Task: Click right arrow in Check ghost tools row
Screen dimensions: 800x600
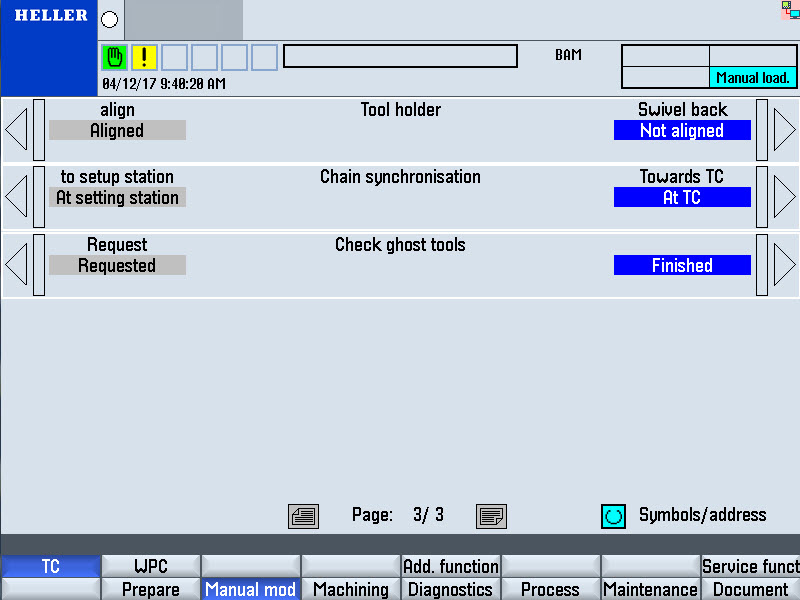Action: (x=784, y=265)
